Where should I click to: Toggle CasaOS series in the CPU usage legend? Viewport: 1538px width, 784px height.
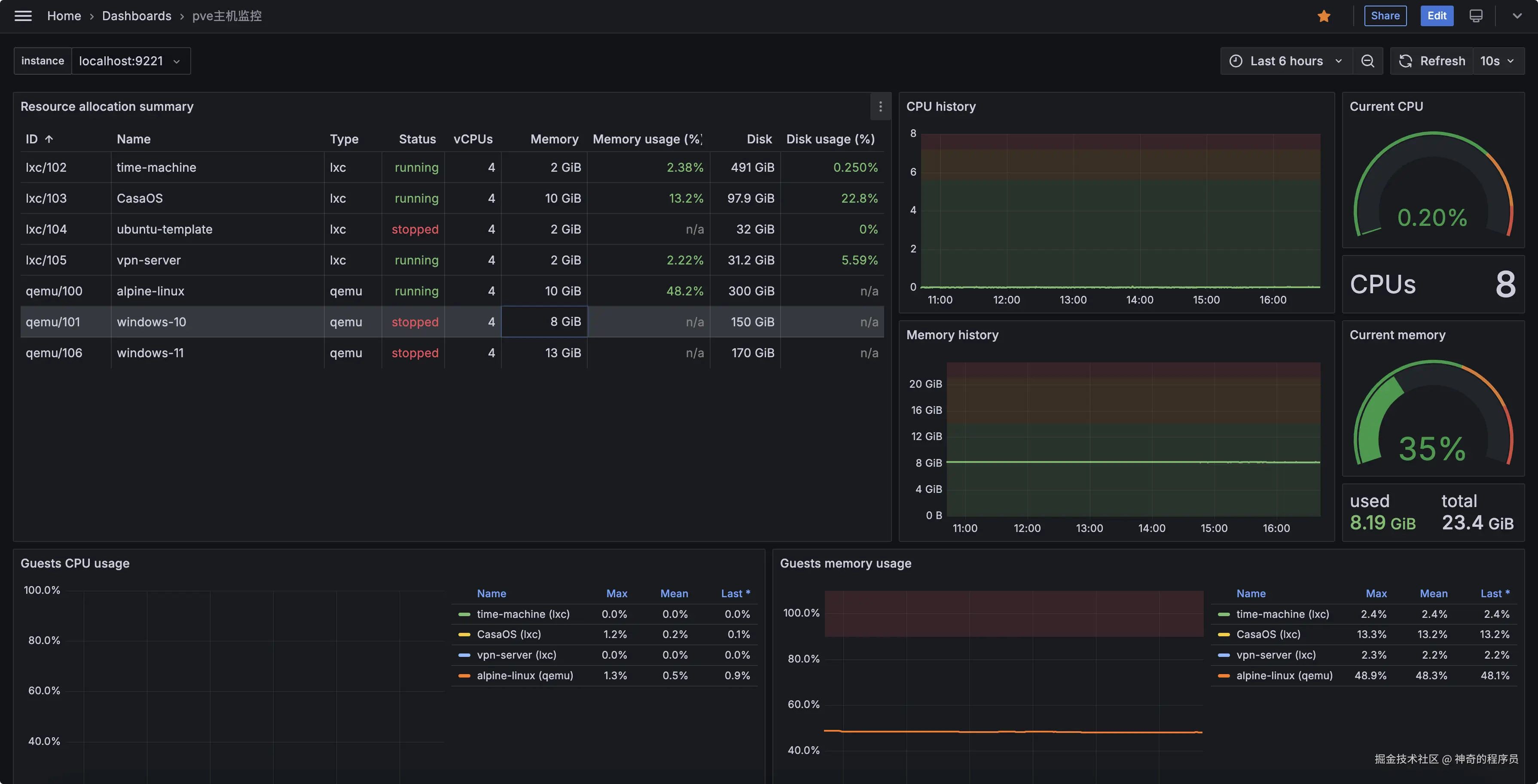508,634
